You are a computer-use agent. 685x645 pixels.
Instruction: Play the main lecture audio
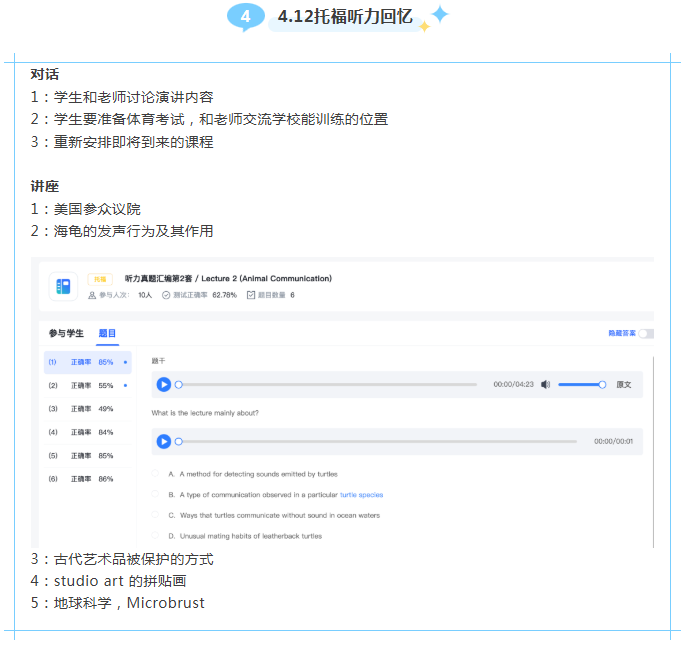click(164, 384)
